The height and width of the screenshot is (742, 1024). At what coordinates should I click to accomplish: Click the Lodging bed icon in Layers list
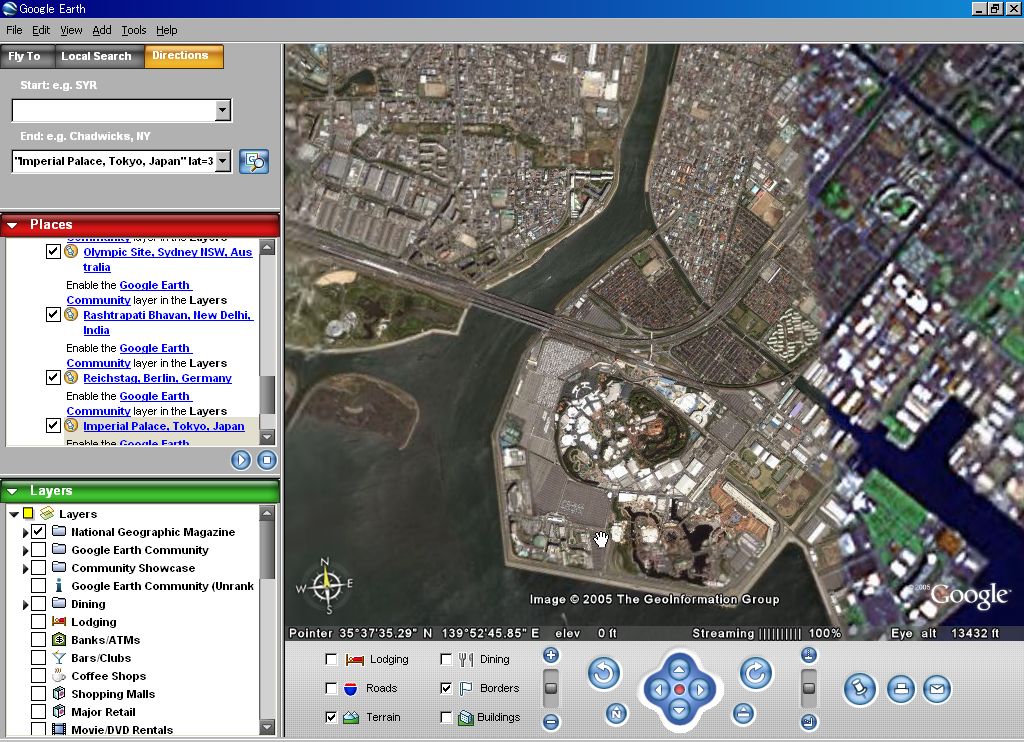59,621
